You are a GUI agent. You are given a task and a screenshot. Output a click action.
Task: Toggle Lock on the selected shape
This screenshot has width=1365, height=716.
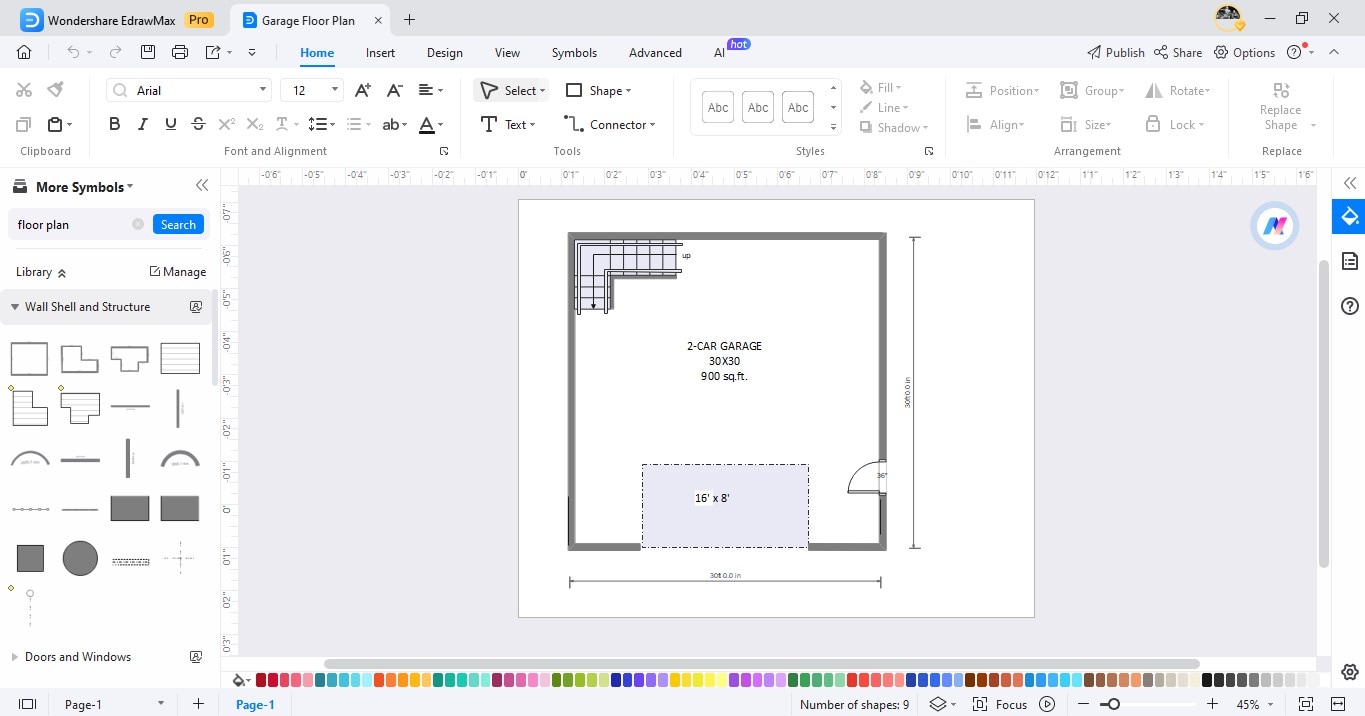(x=1174, y=125)
